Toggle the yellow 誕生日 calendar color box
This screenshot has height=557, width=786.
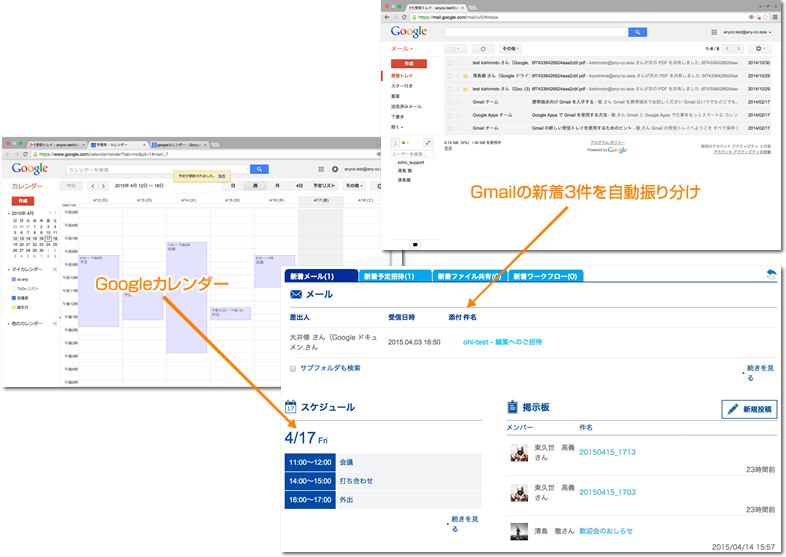coord(14,307)
